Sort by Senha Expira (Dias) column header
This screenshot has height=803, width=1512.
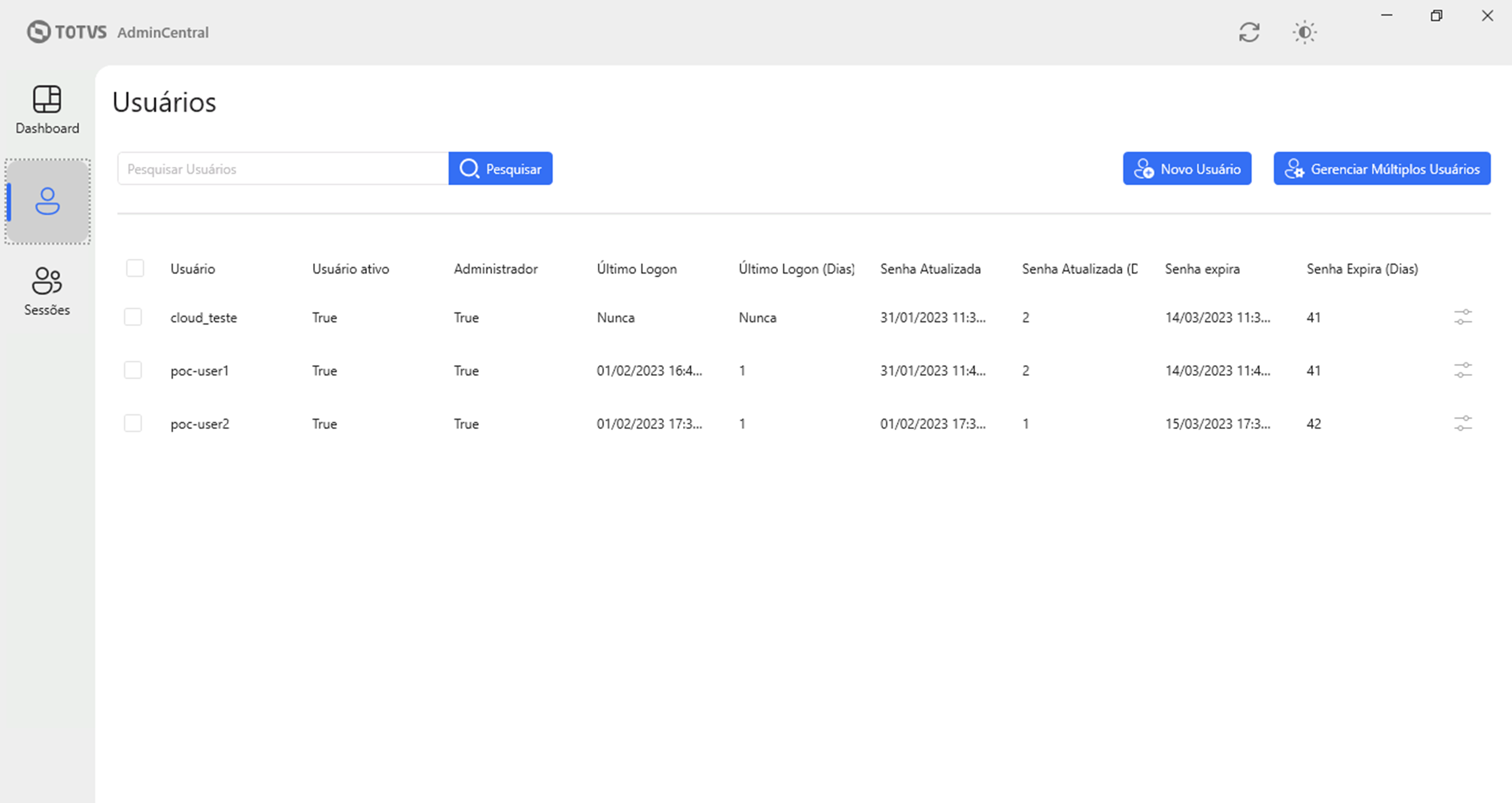[x=1362, y=269]
